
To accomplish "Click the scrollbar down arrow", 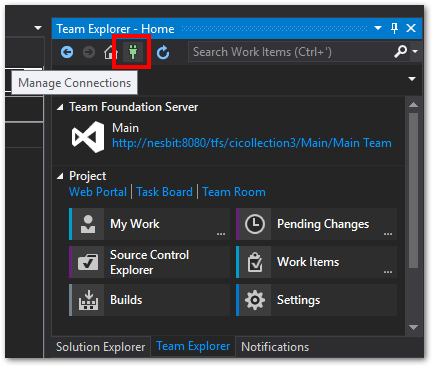I will [413, 327].
